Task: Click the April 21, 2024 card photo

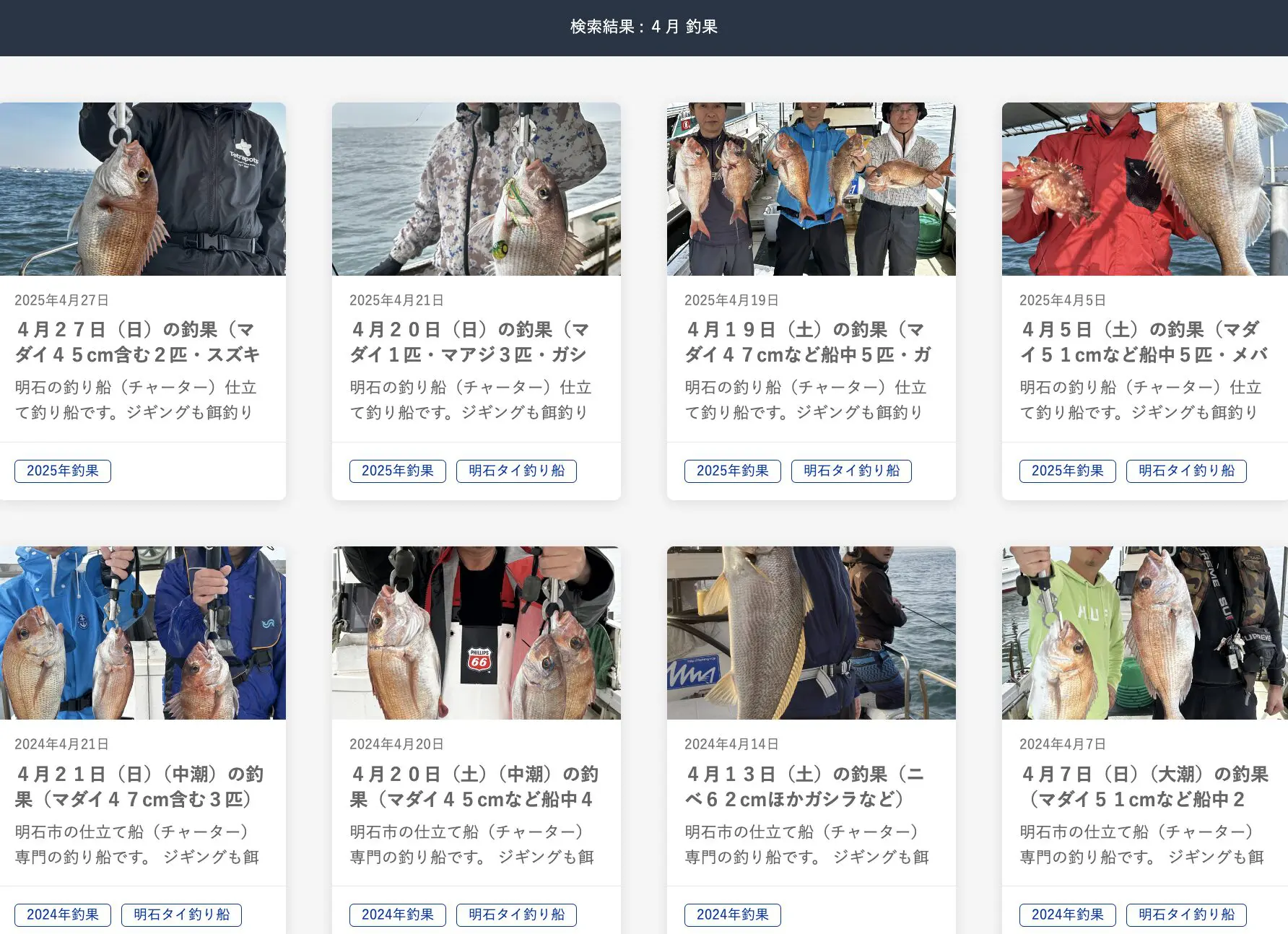Action: click(142, 633)
